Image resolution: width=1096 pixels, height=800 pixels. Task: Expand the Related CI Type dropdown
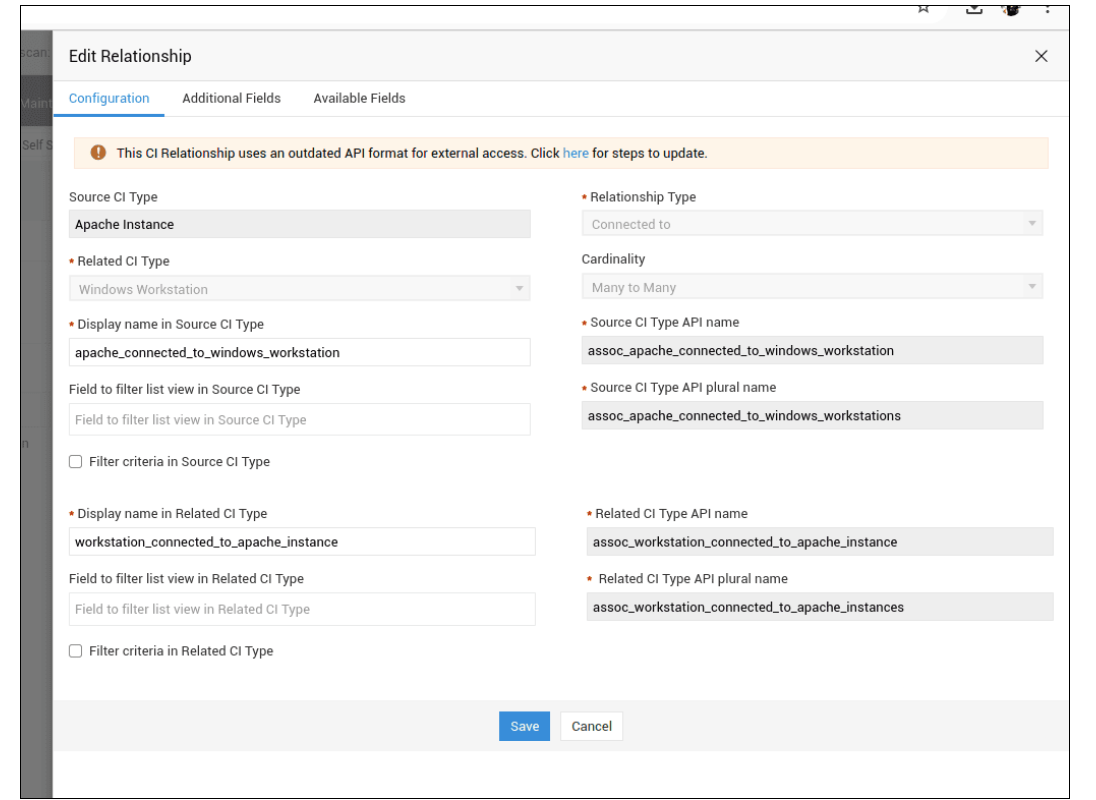pyautogui.click(x=299, y=289)
